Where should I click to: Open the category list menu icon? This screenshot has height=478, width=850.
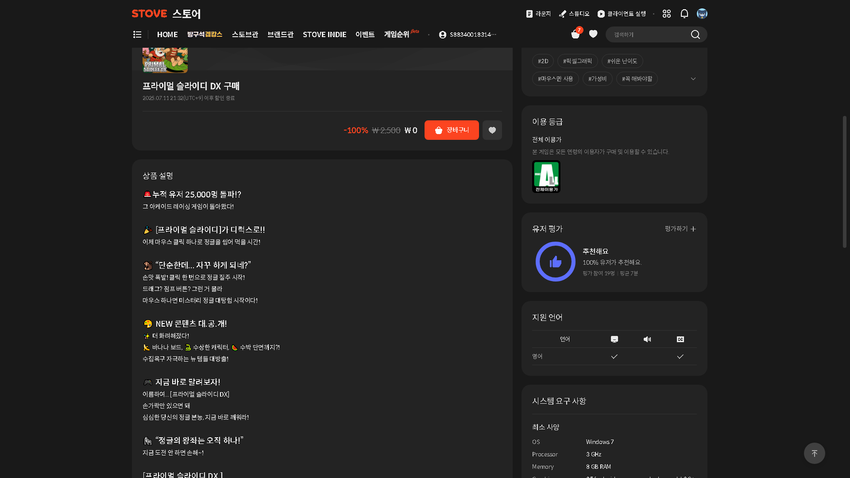(137, 35)
